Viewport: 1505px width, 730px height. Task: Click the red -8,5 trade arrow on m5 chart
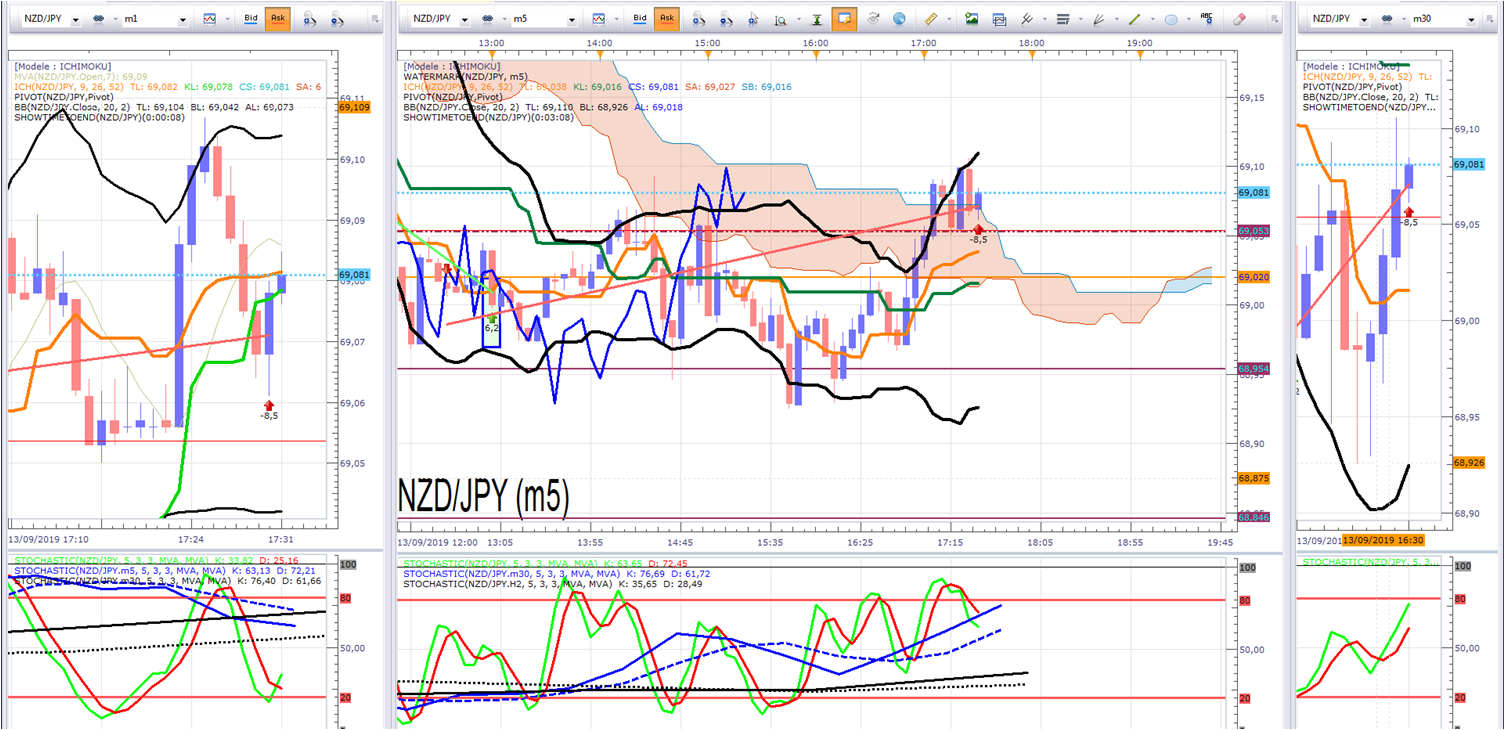pos(979,230)
